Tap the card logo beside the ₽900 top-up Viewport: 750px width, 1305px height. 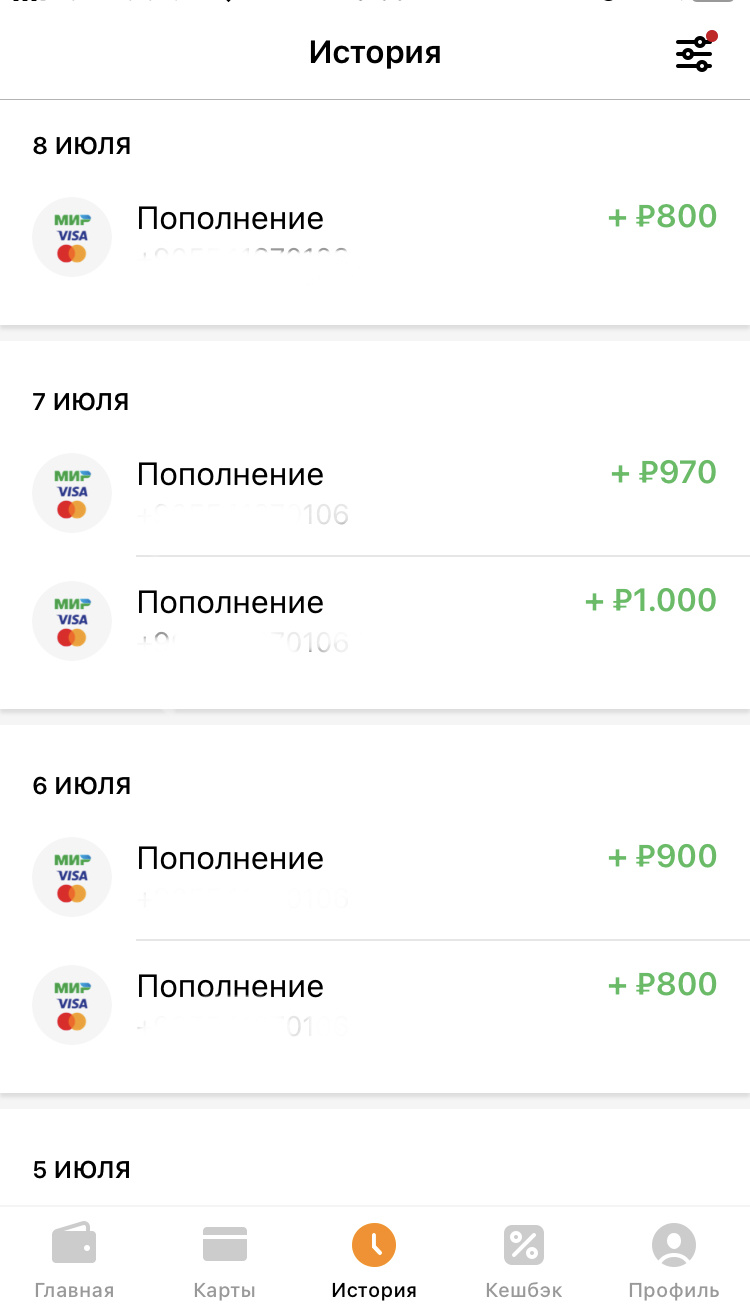click(x=72, y=877)
